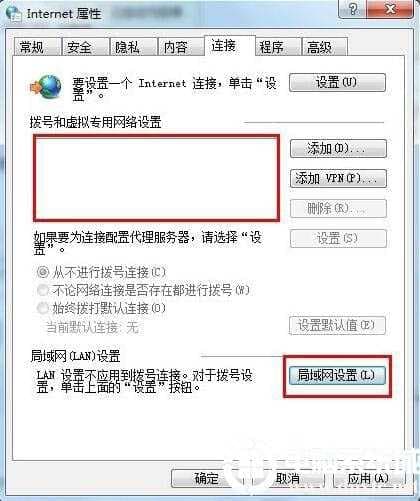
Task: Open the 隐私 tab
Action: [133, 47]
